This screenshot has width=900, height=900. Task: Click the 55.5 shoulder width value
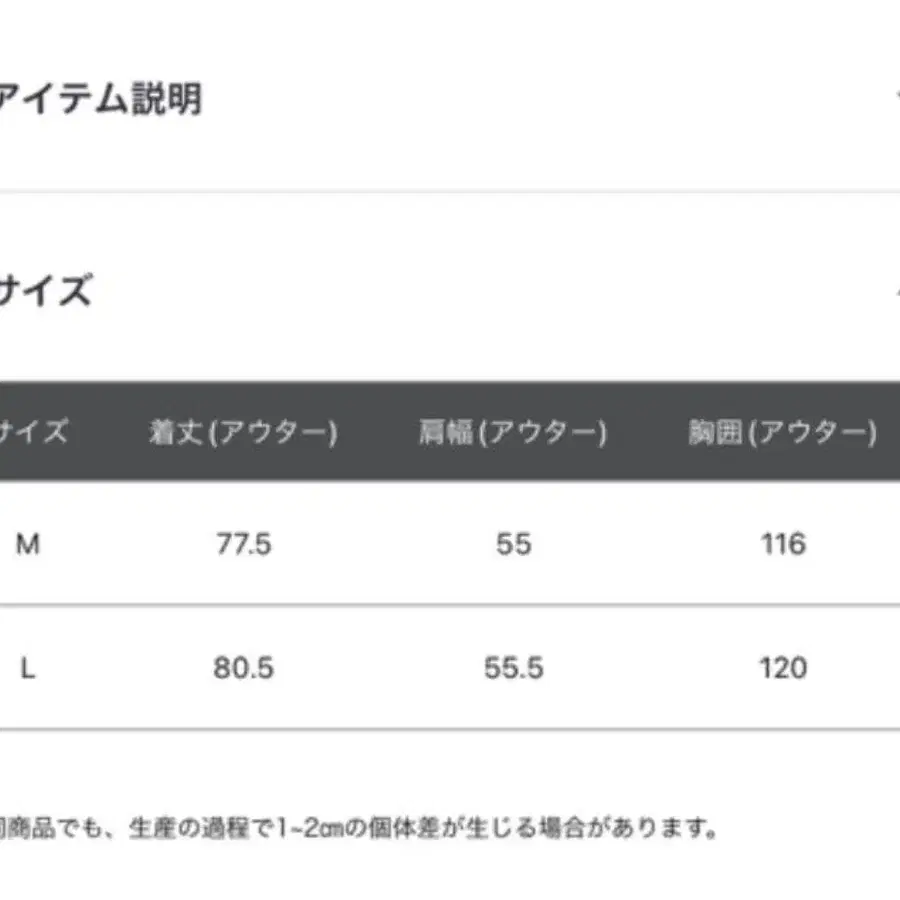(x=513, y=668)
